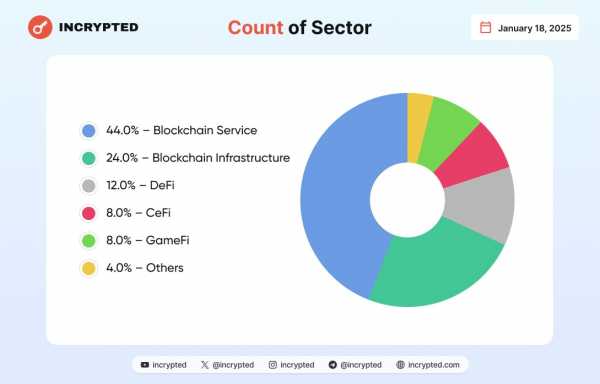The width and height of the screenshot is (600, 384).
Task: Select the January 18, 2025 date
Action: click(x=535, y=28)
